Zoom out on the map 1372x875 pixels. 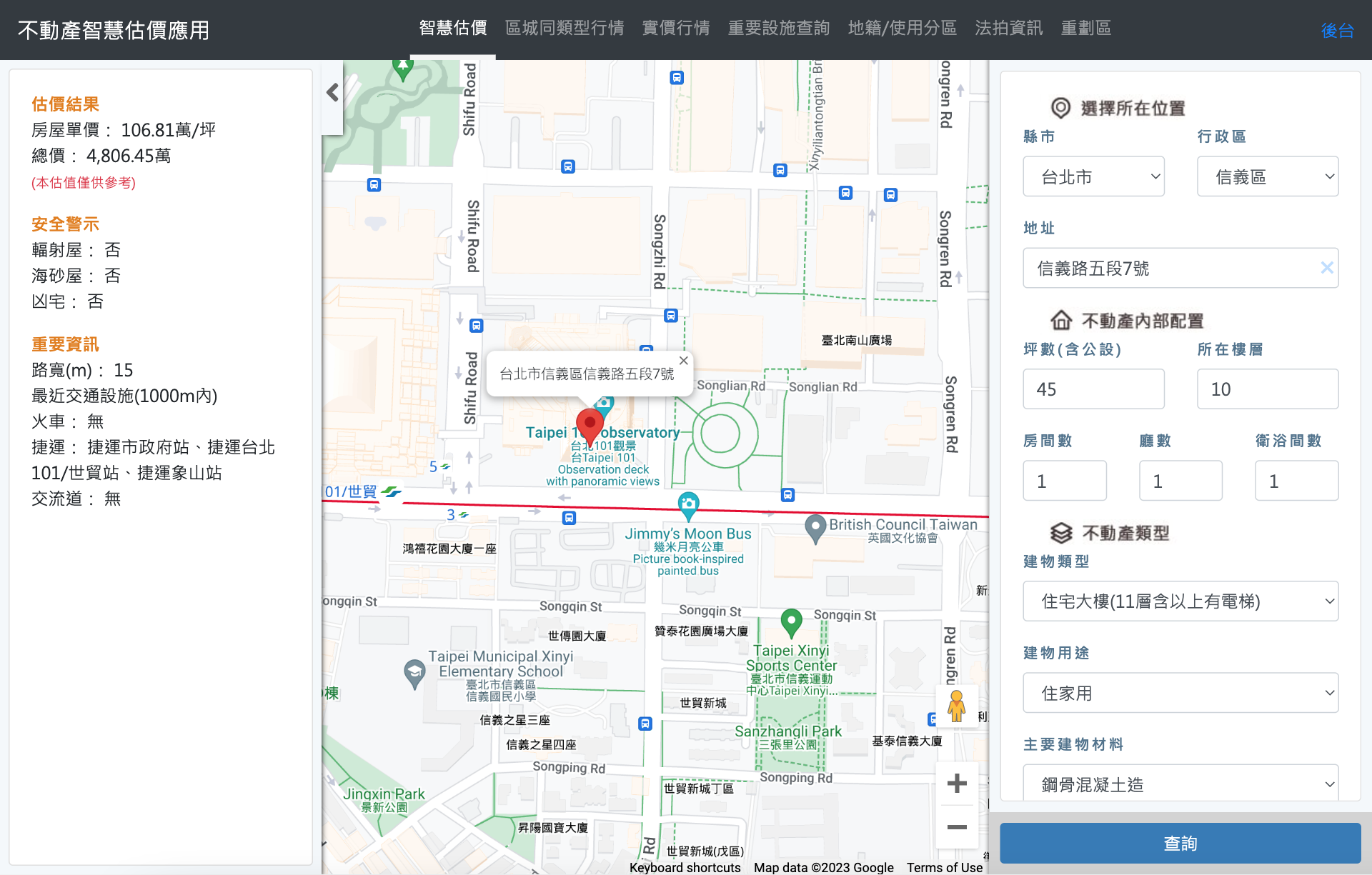[x=957, y=827]
